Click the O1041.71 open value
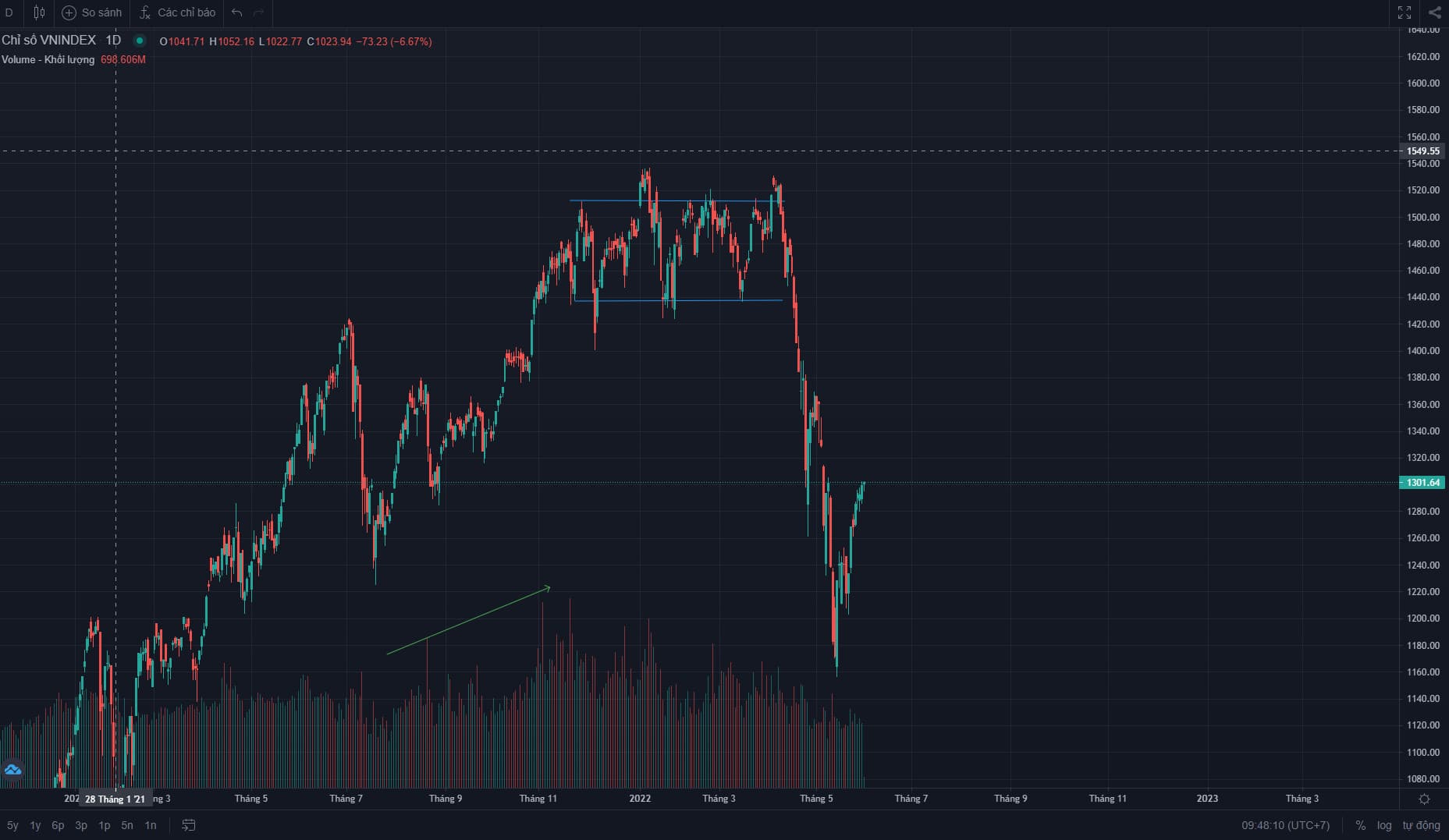Image resolution: width=1449 pixels, height=840 pixels. [x=182, y=41]
